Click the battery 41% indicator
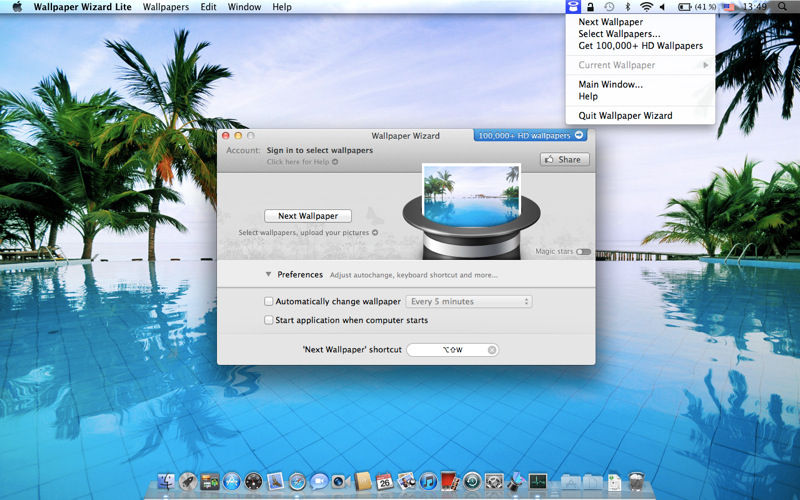This screenshot has height=500, width=800. pos(697,7)
